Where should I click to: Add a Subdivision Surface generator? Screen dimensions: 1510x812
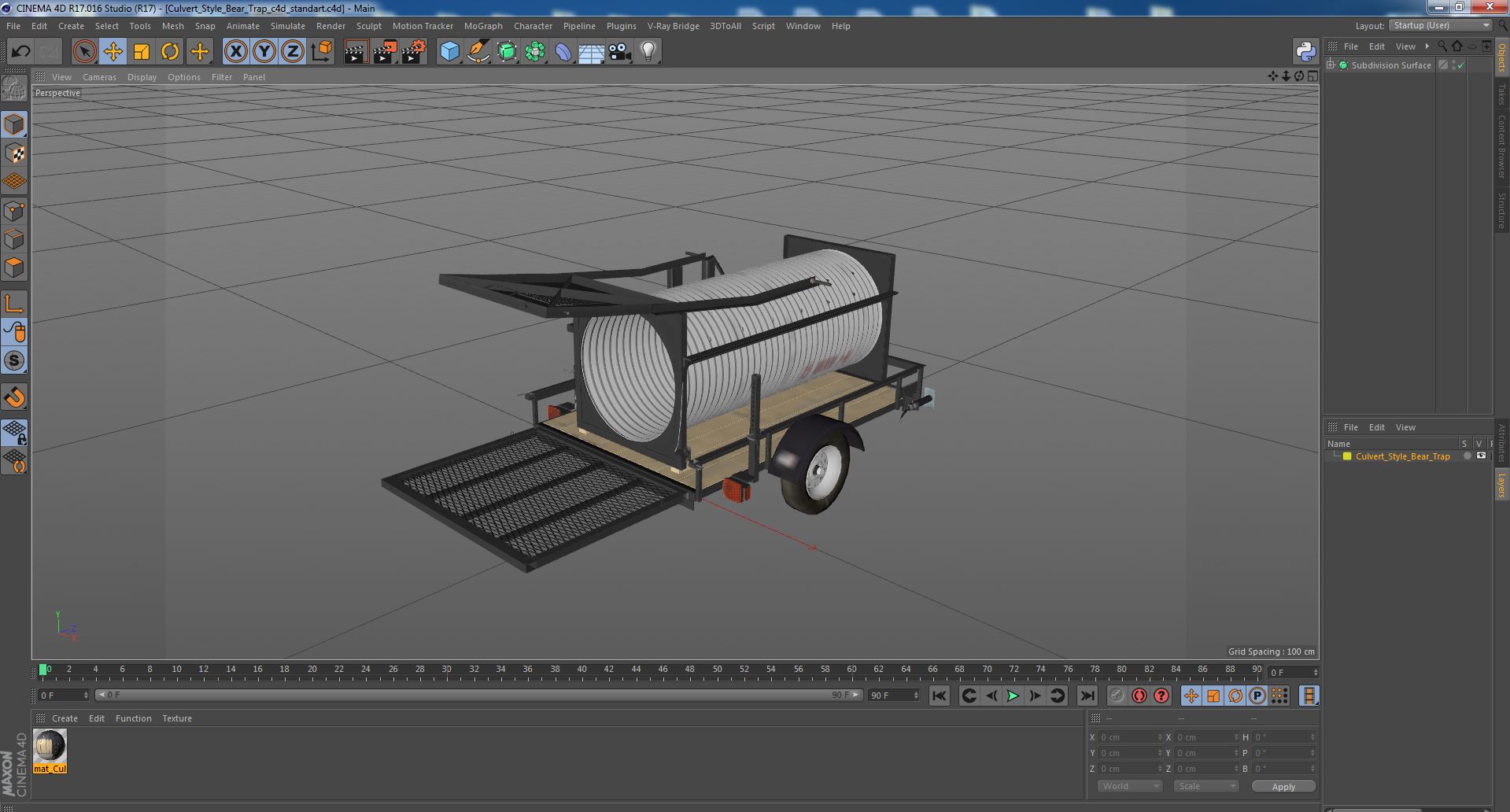[x=507, y=52]
